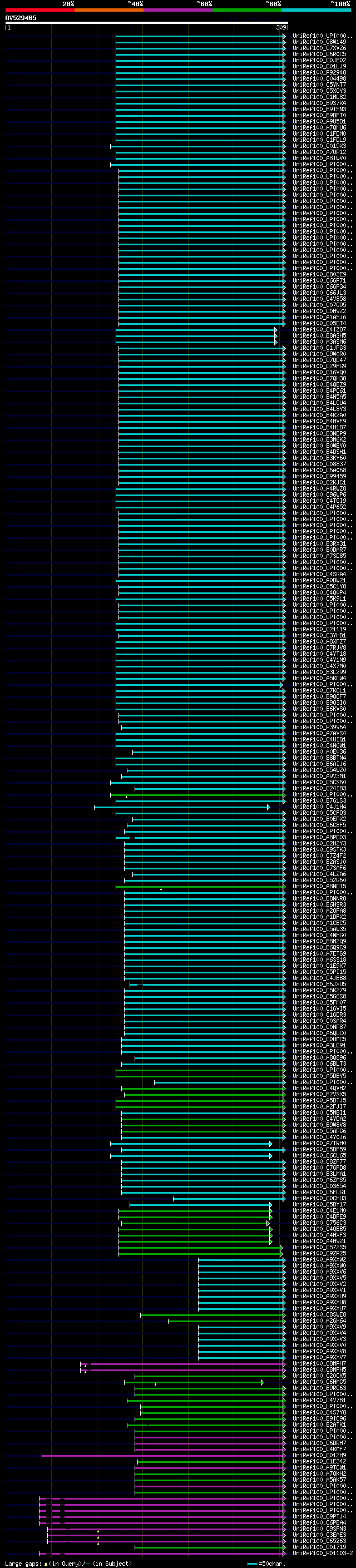Screen dimensions: 356x1568
Task: Click label UniRef100_Q4E1M0
Action: point(319,1210)
